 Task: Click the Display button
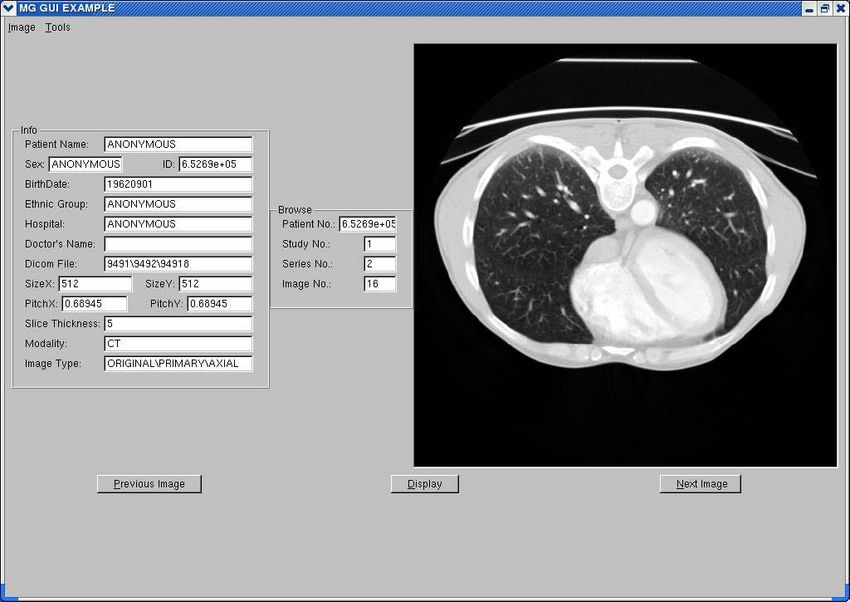(424, 484)
